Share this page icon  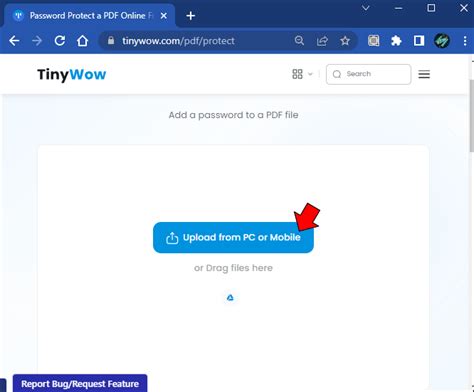[x=322, y=41]
